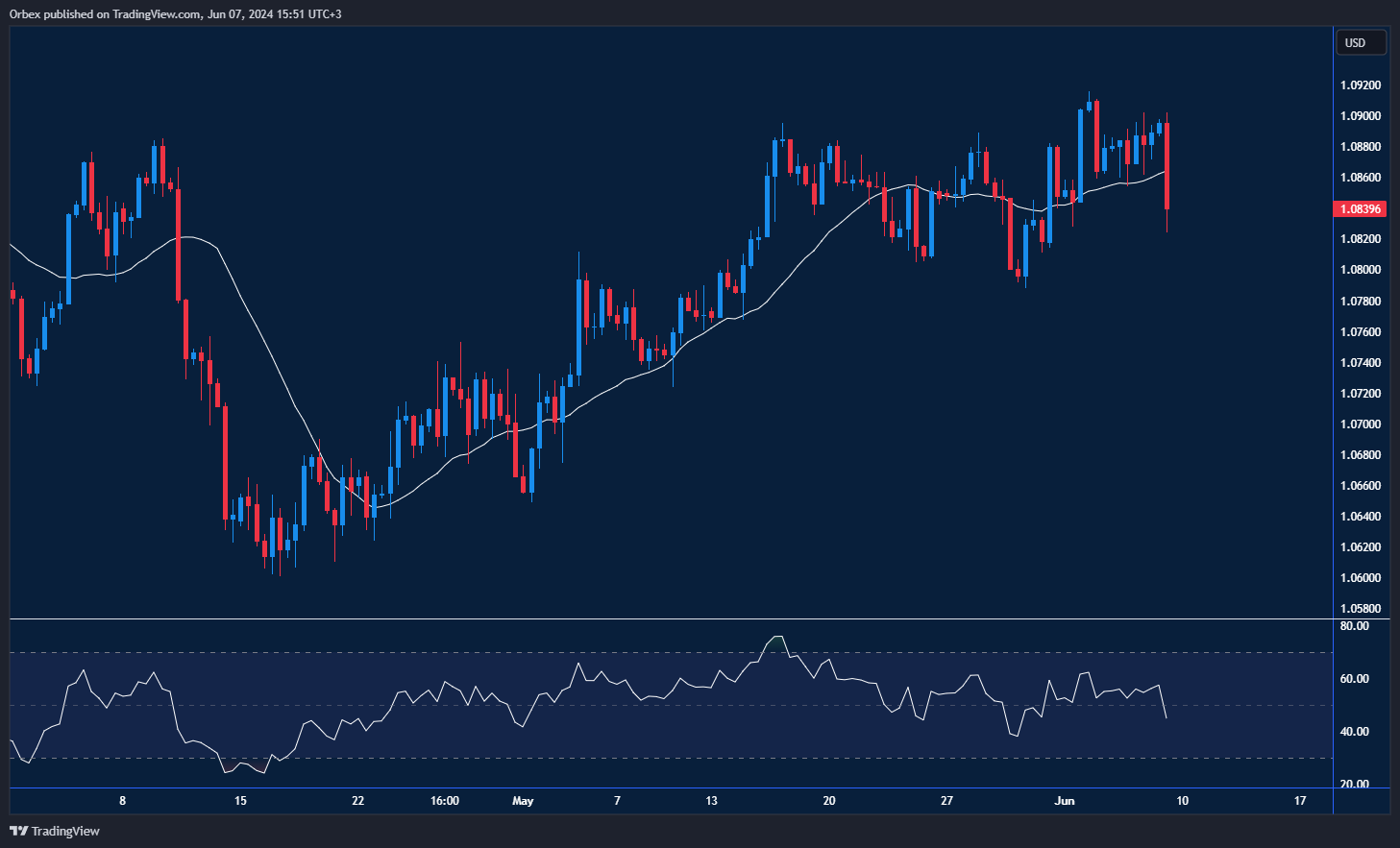Click the Jun label on time axis

coord(1065,801)
